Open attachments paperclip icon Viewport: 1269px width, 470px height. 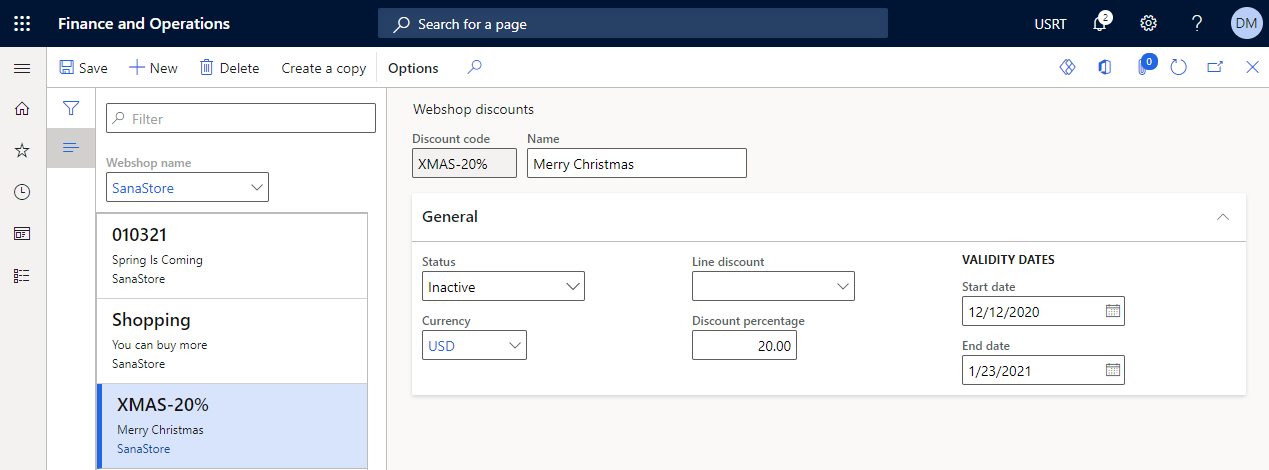click(x=1144, y=67)
